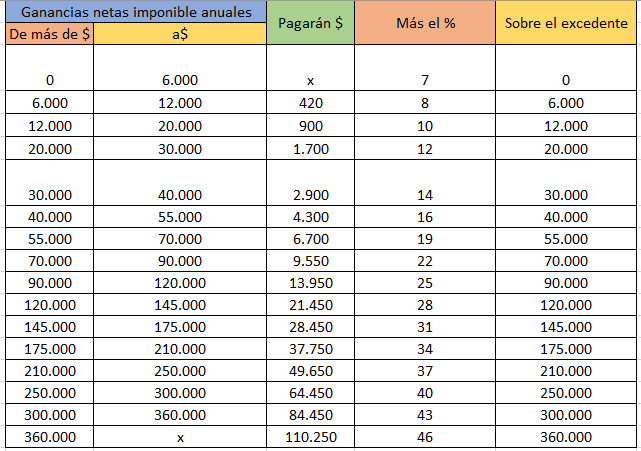Click the cell showing 64.450
Screen dimensions: 641x451
click(310, 393)
